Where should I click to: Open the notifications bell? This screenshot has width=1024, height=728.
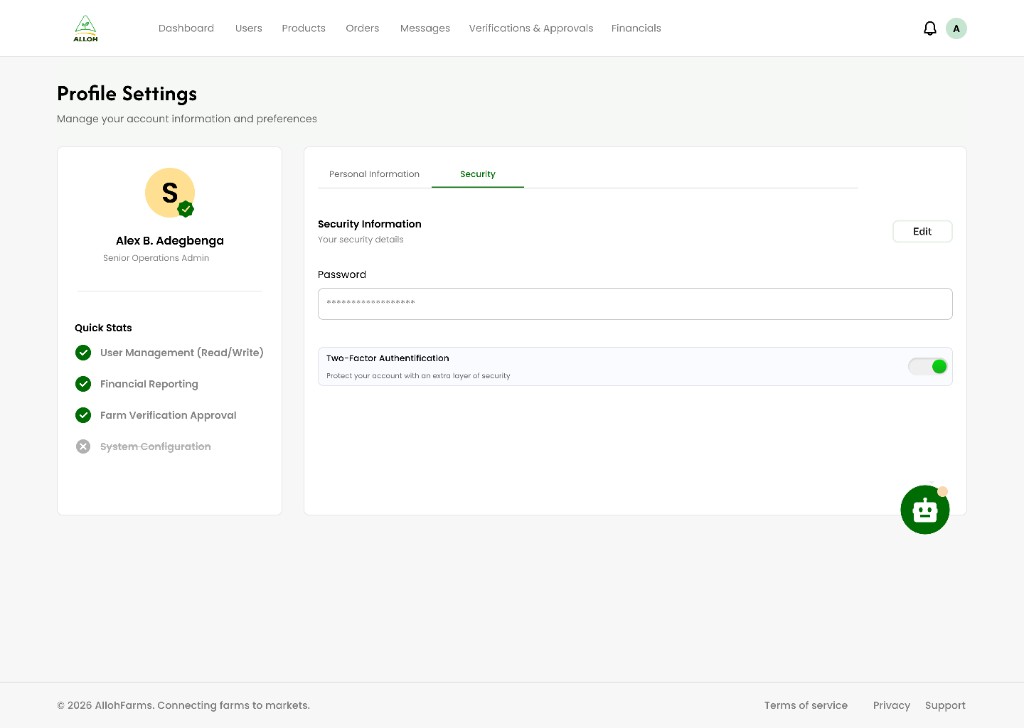pos(930,28)
